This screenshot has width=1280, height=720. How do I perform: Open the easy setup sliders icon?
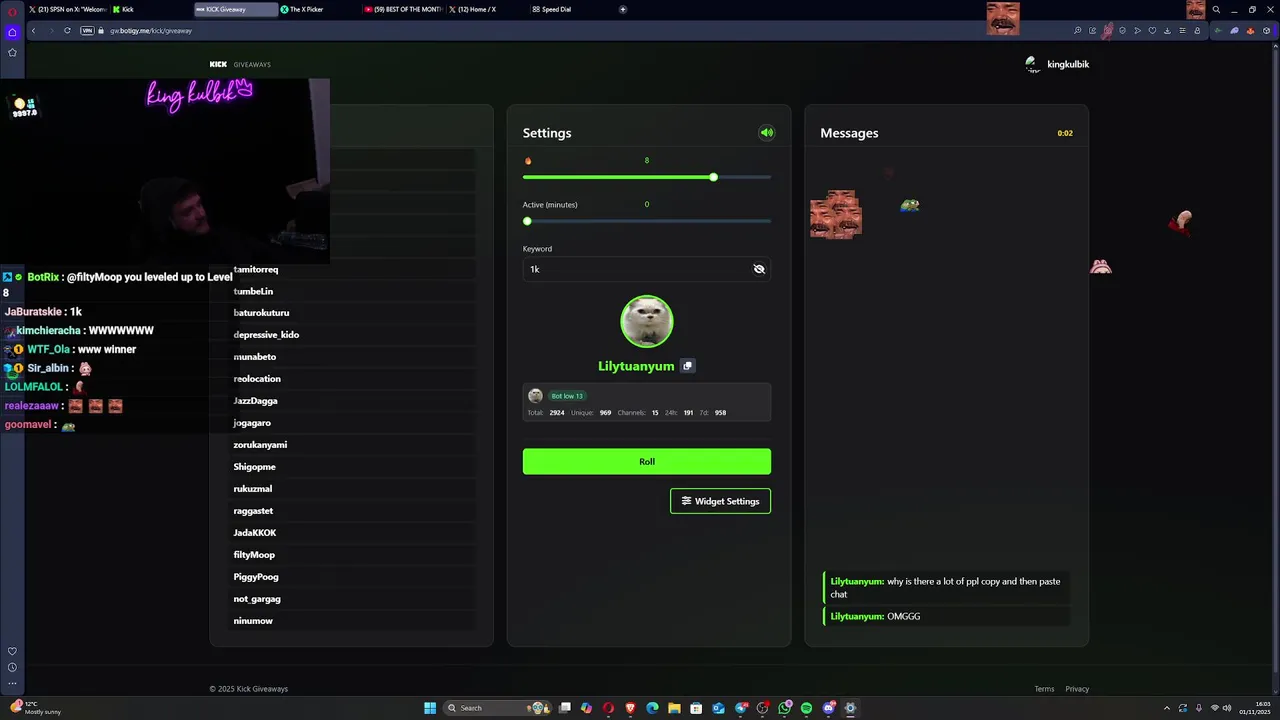[1182, 31]
